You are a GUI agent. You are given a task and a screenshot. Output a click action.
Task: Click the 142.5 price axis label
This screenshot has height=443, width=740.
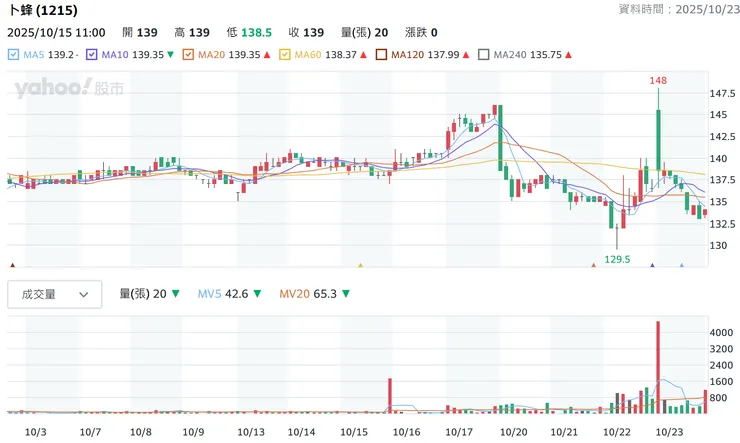[x=723, y=137]
